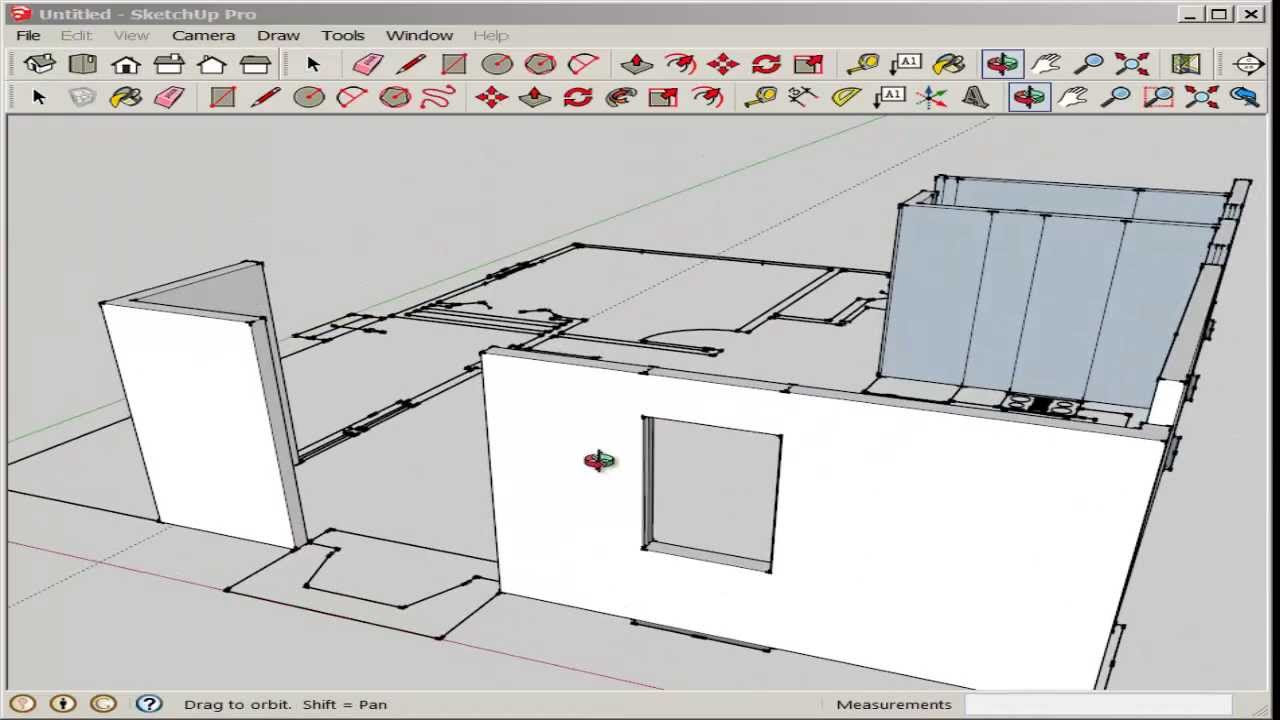Viewport: 1280px width, 720px height.
Task: Select the Line pencil in the upper toolbar
Action: click(410, 64)
